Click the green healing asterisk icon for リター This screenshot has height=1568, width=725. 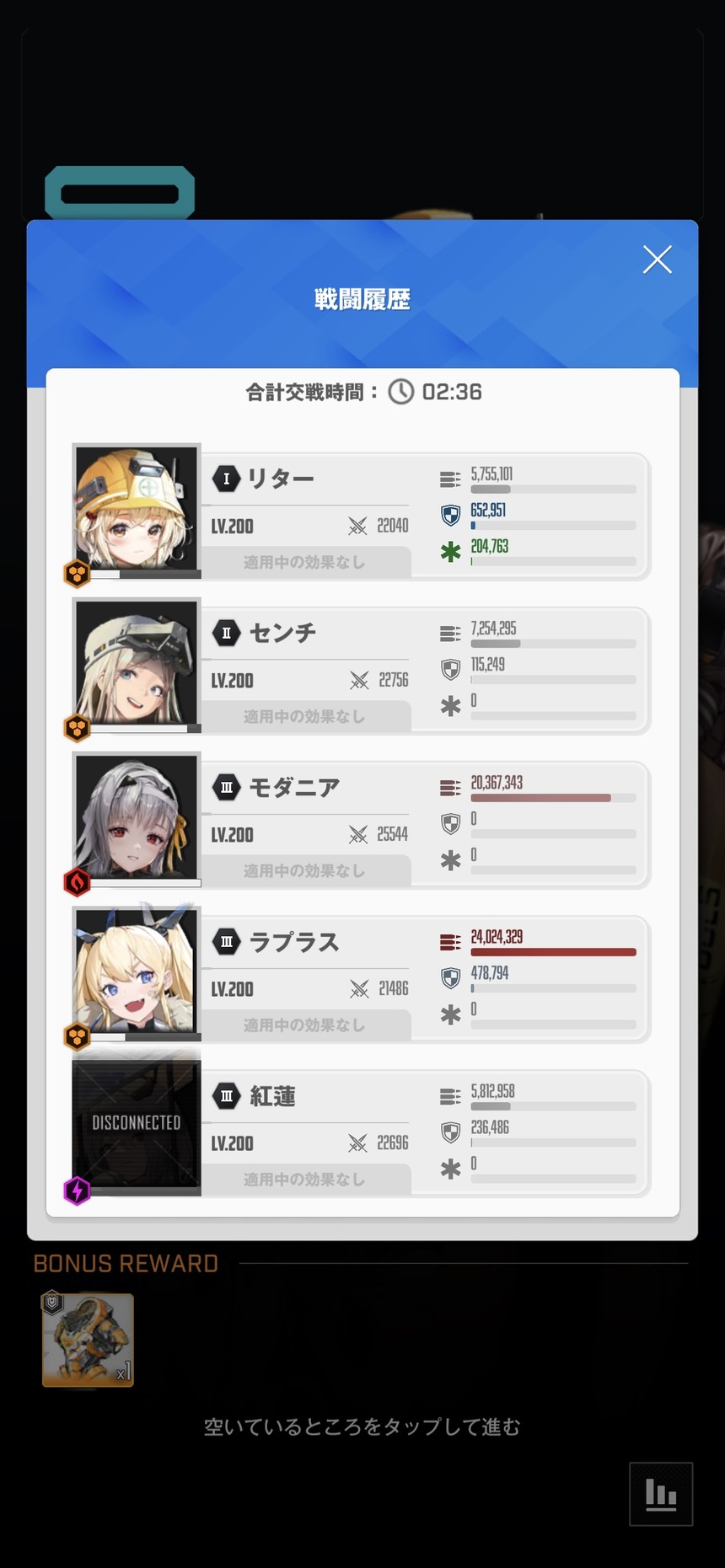(x=451, y=552)
